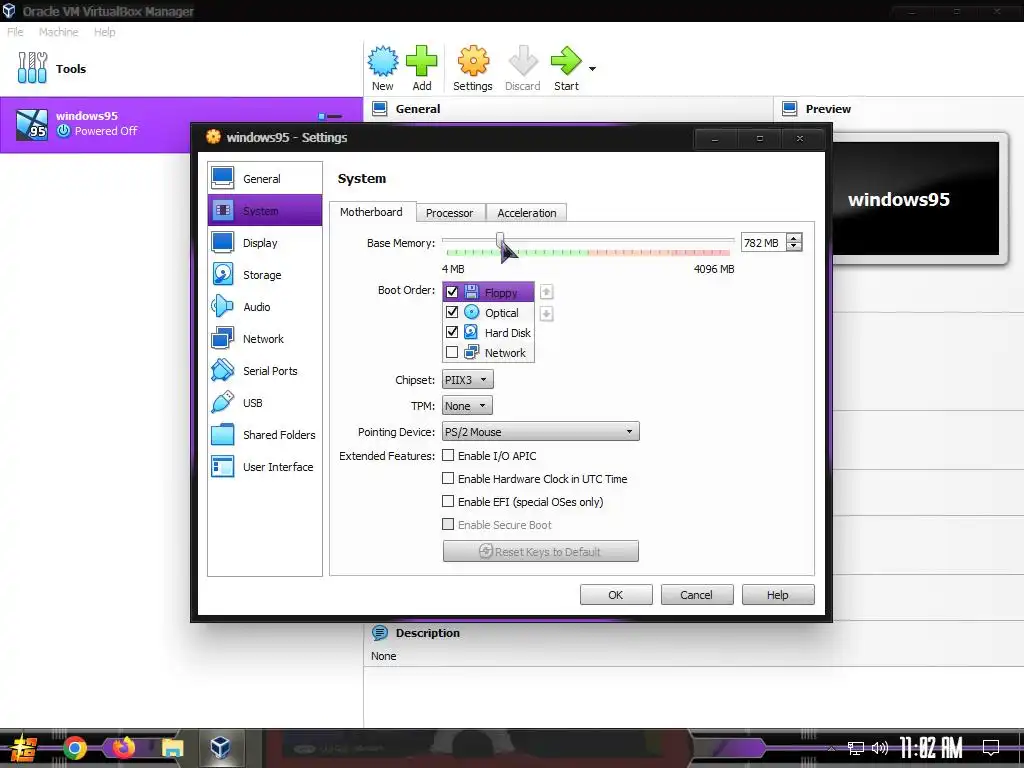Click the Add VM toolbar icon
The width and height of the screenshot is (1024, 768).
422,68
